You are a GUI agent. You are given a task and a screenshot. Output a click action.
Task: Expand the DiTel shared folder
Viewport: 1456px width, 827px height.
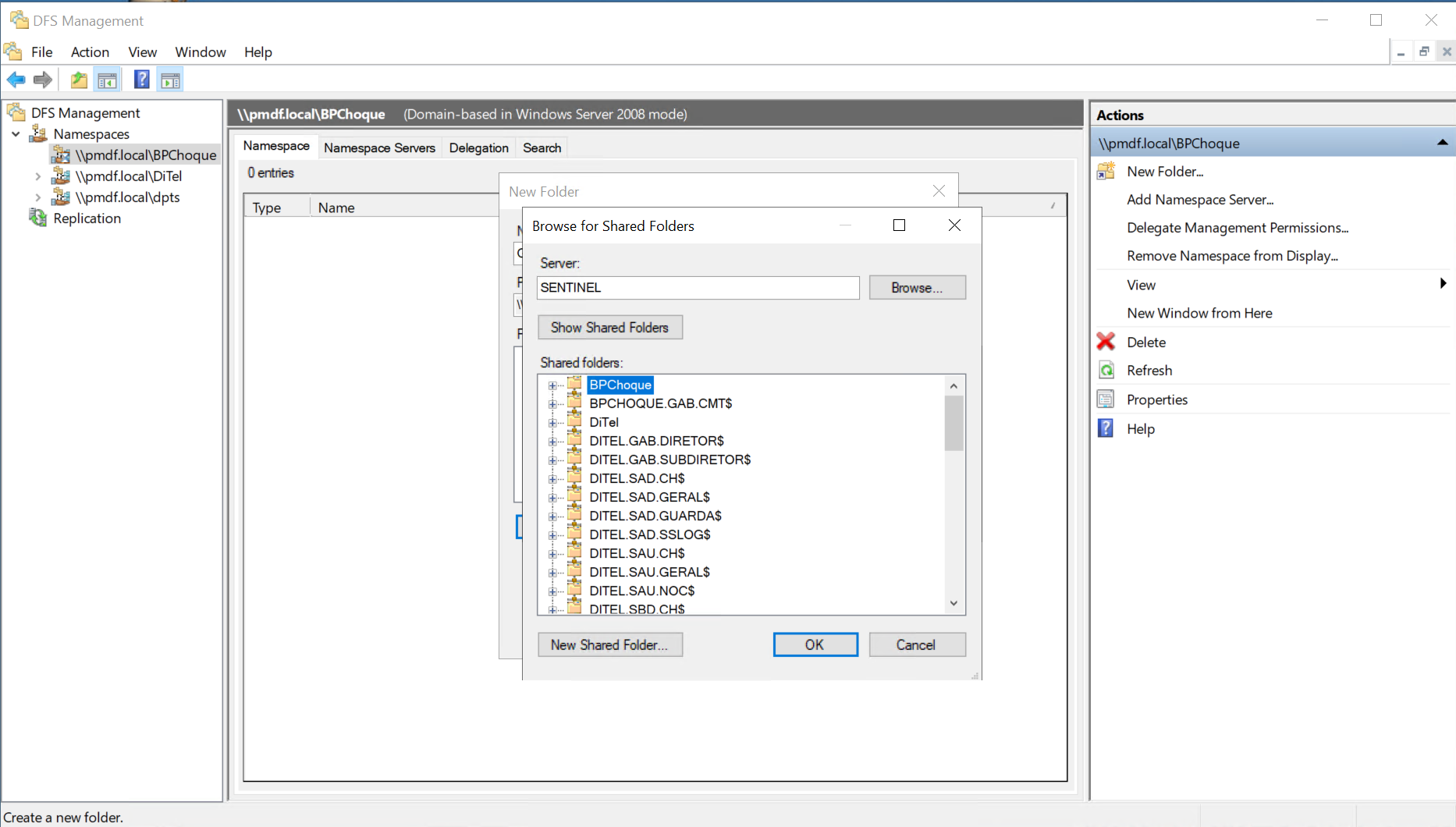[552, 423]
